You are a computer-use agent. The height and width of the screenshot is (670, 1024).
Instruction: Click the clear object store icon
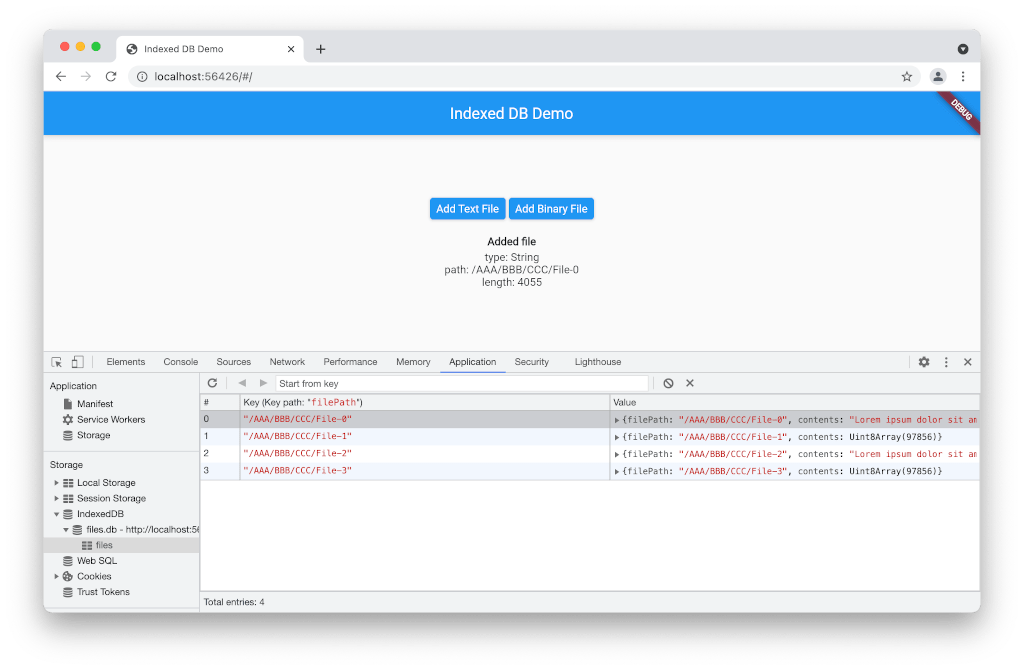click(x=667, y=383)
